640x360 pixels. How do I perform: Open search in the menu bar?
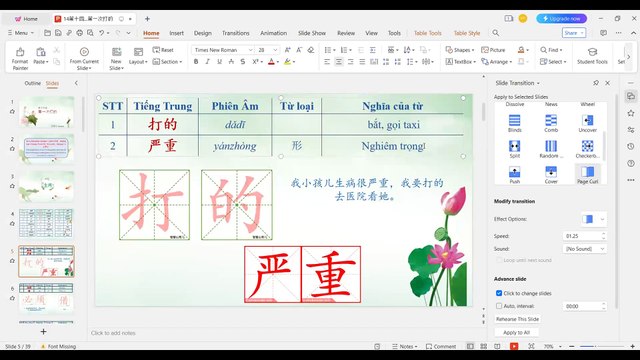click(x=496, y=33)
